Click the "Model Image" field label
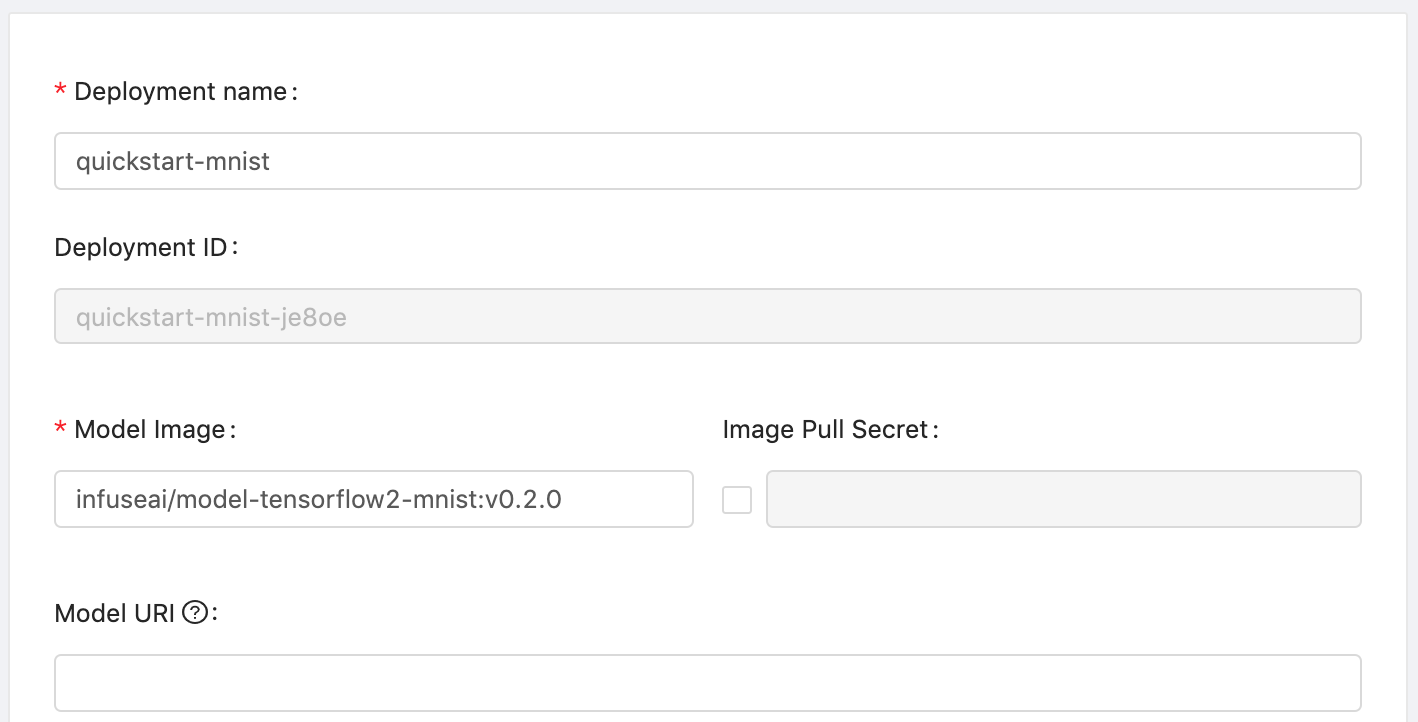 coord(150,430)
